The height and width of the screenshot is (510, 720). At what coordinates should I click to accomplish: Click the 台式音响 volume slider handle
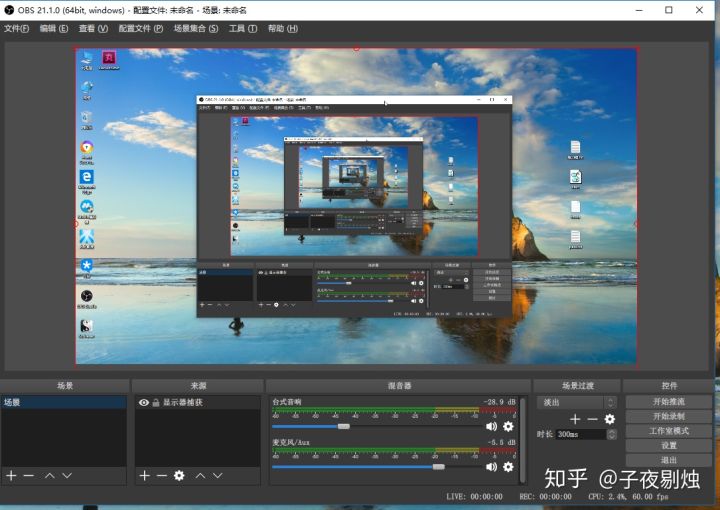(344, 426)
